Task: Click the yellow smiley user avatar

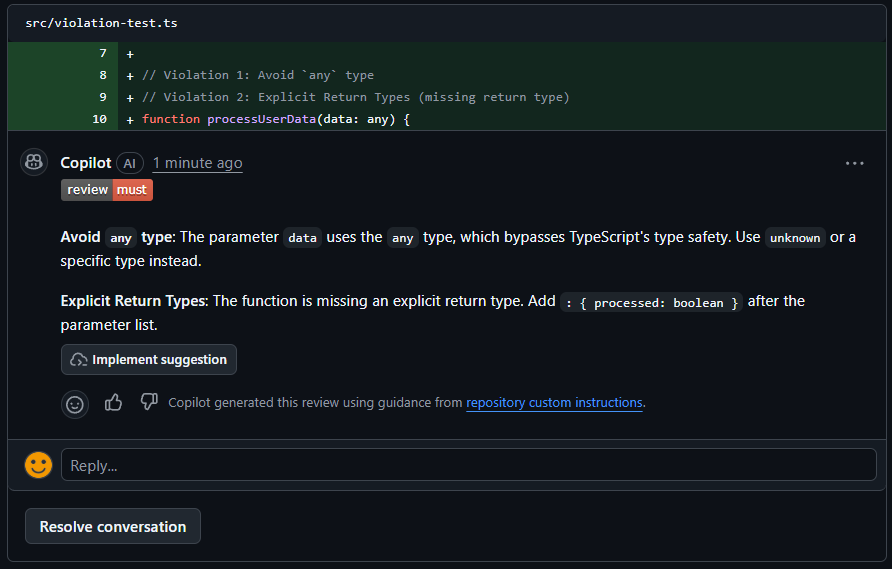Action: [x=39, y=465]
